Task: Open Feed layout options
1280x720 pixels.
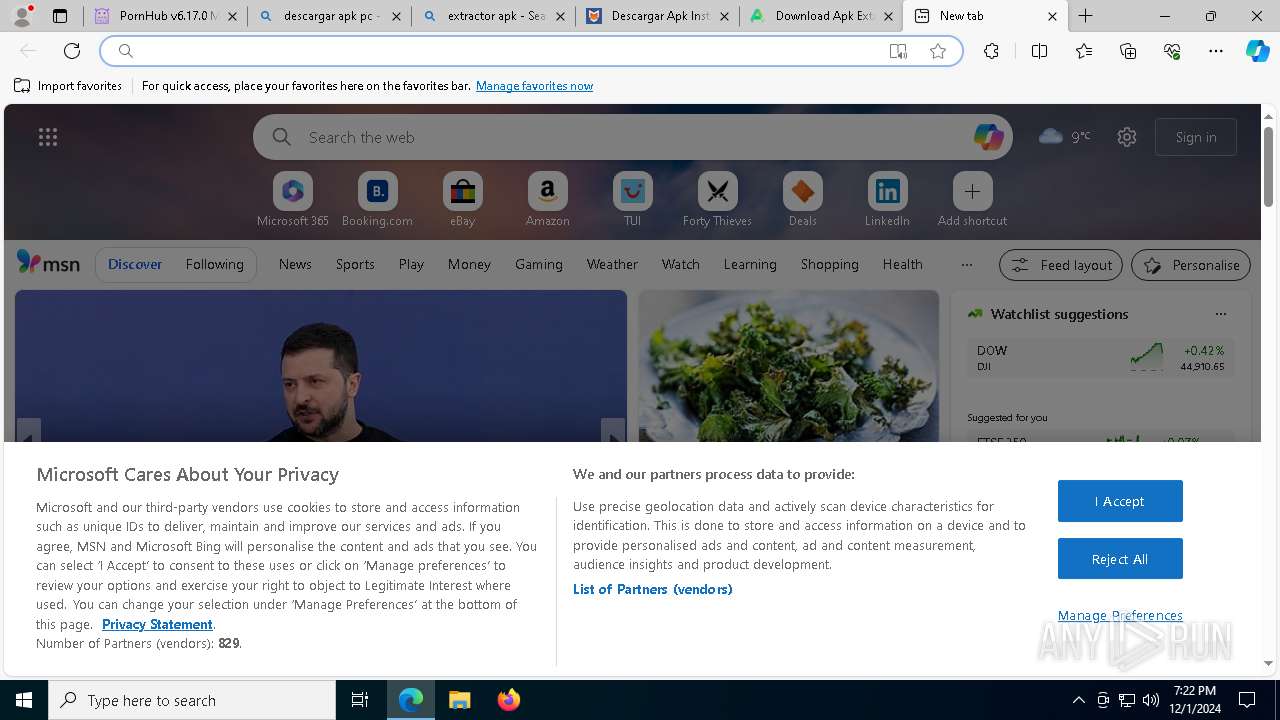Action: pyautogui.click(x=1061, y=265)
